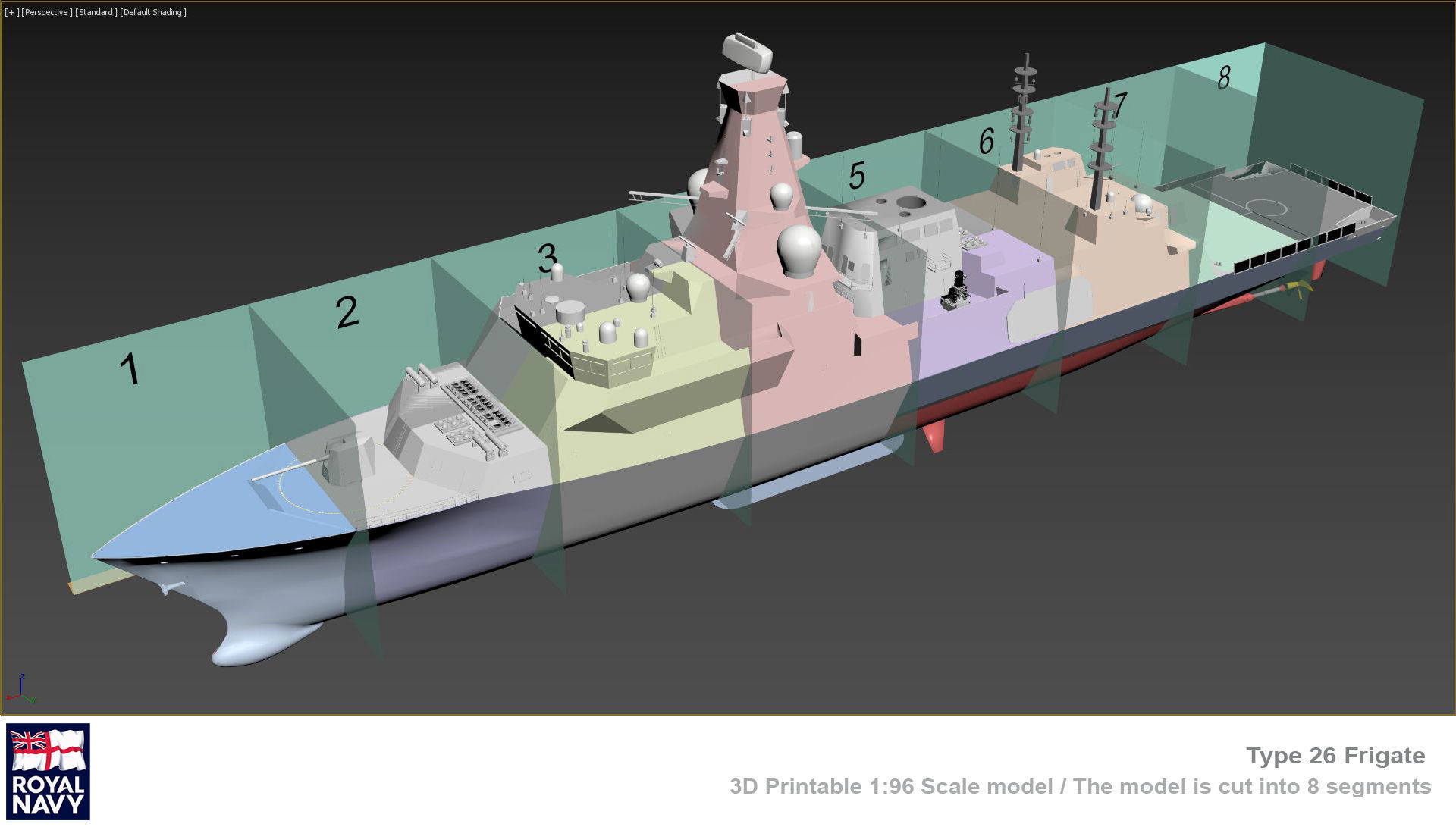Select the helicopter landing circle on flight deck
This screenshot has width=1456, height=827.
click(x=1266, y=208)
